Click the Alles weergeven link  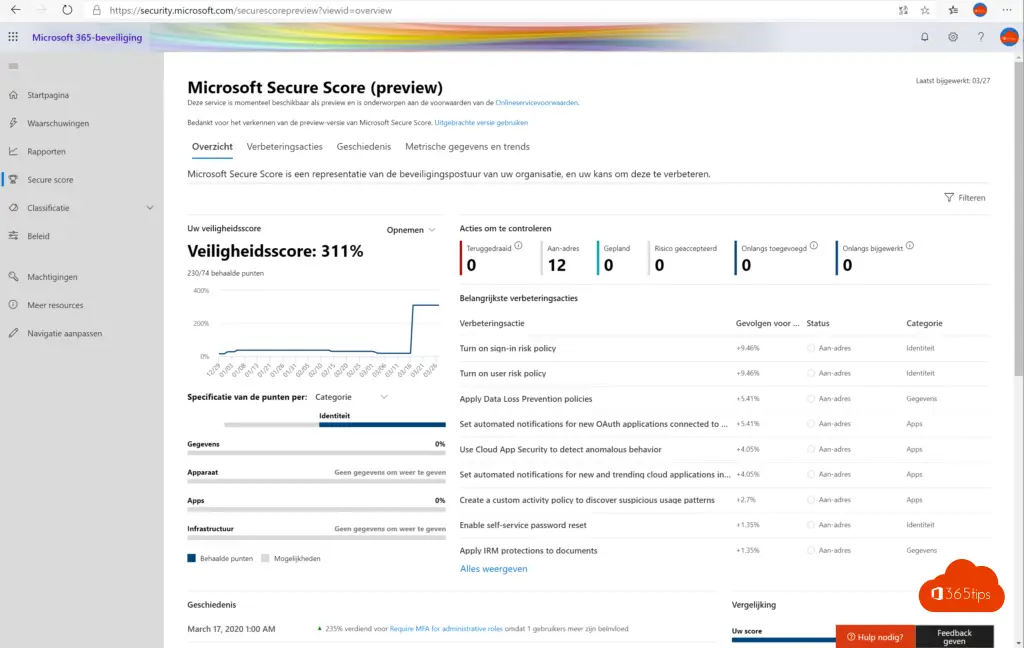(494, 569)
